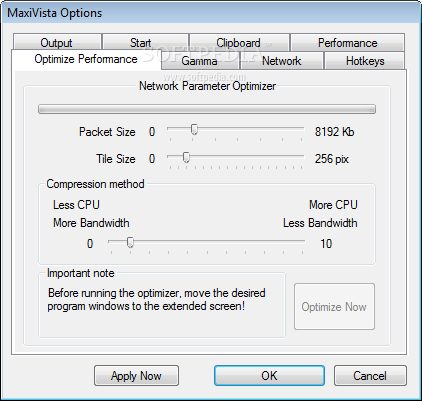Viewport: 422px width, 401px height.
Task: Click the optimizer progress bar
Action: click(207, 109)
